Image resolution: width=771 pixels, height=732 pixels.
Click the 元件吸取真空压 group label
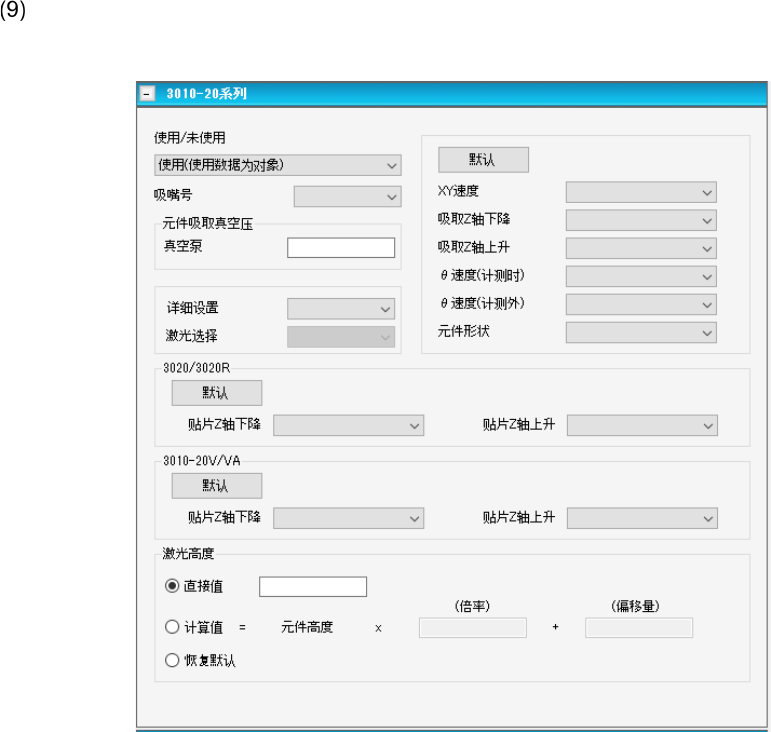coord(208,224)
